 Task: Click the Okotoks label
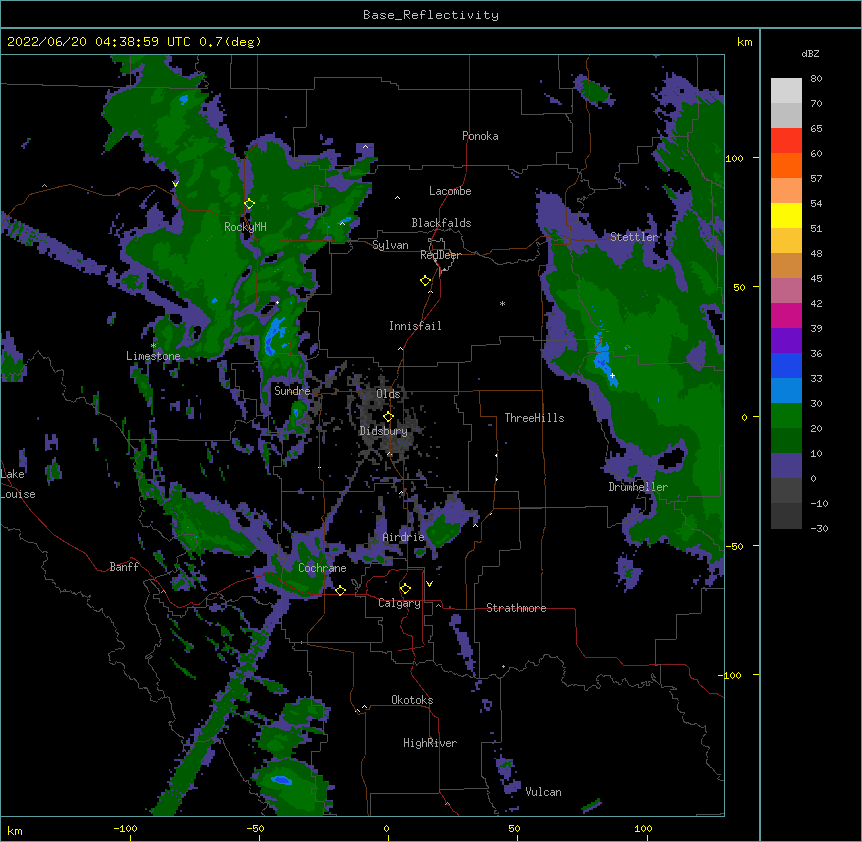(412, 700)
